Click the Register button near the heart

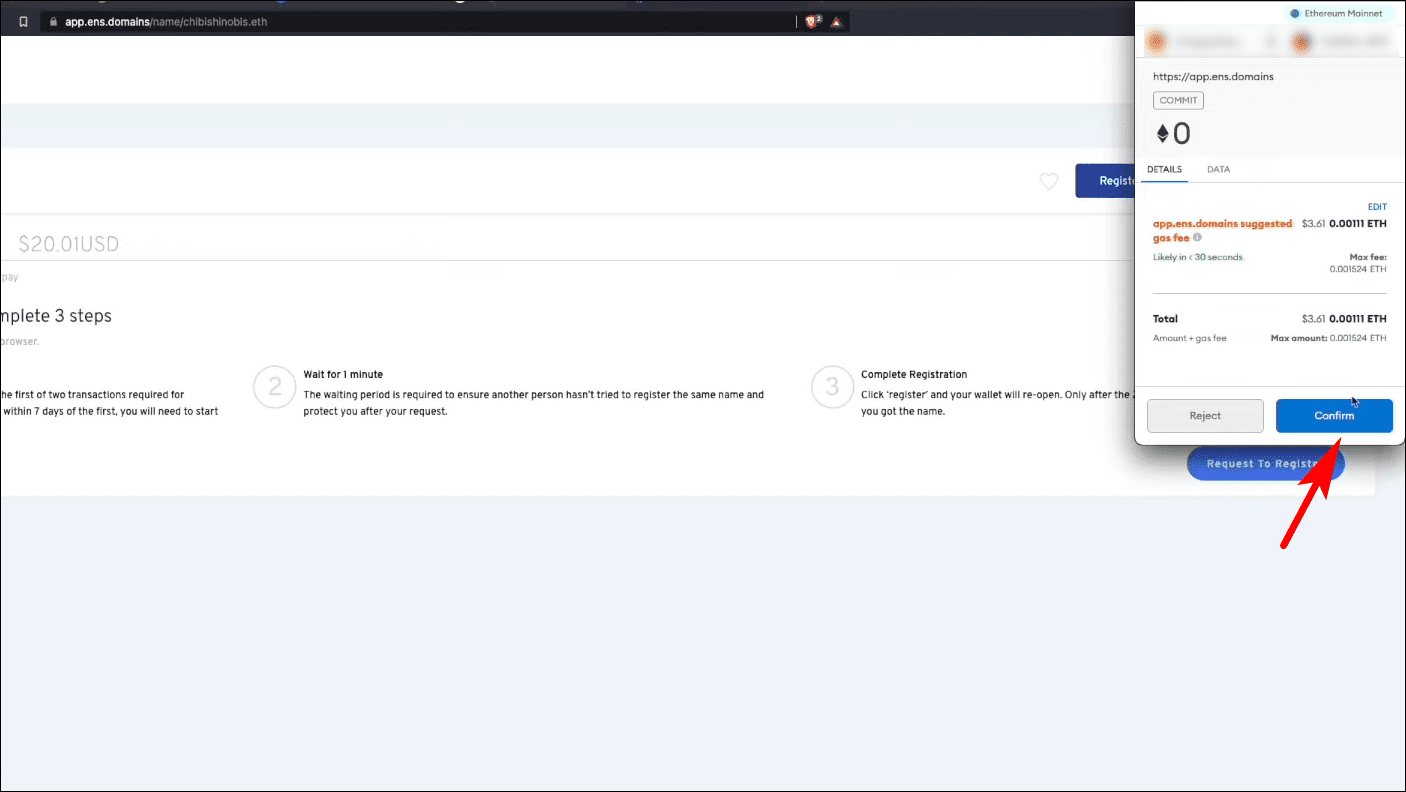tap(1105, 181)
